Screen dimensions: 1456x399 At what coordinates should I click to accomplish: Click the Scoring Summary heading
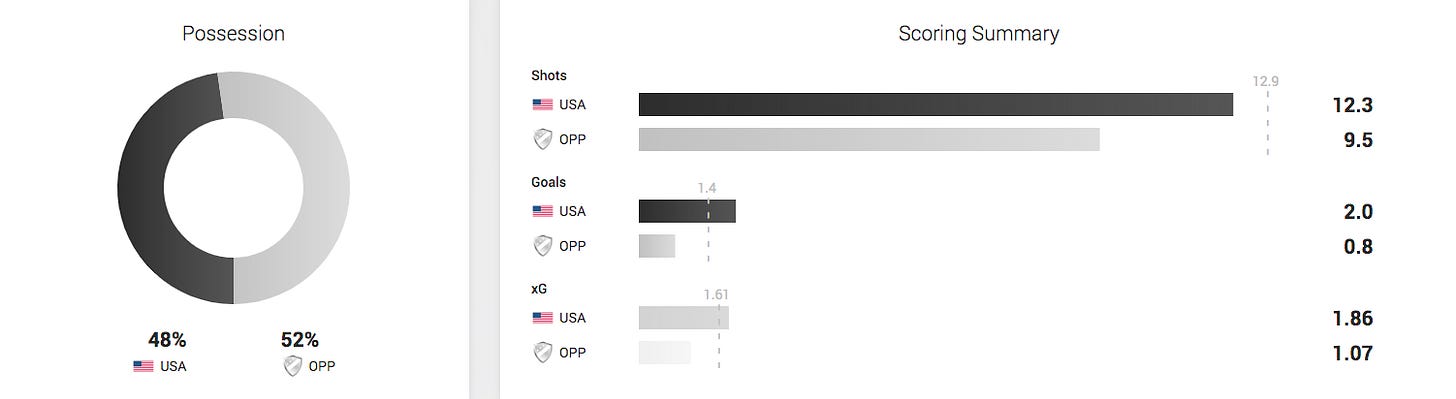coord(978,33)
